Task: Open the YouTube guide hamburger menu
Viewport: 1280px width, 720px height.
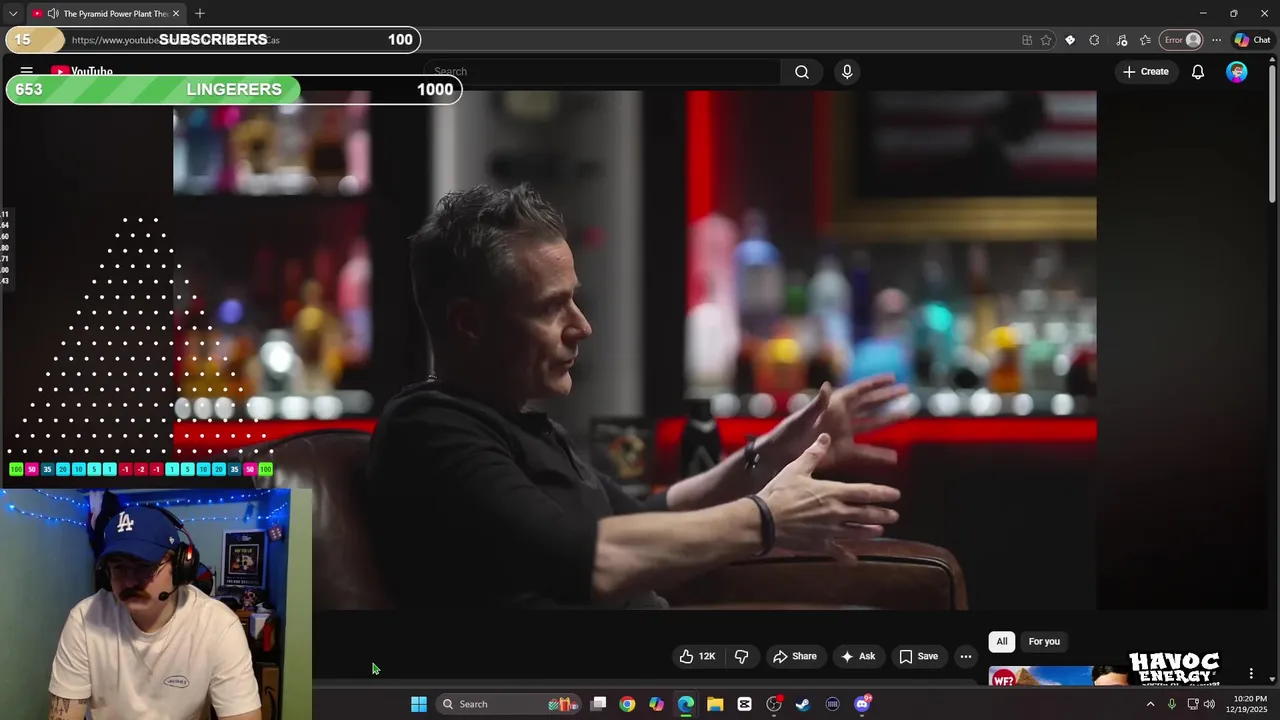Action: click(27, 71)
